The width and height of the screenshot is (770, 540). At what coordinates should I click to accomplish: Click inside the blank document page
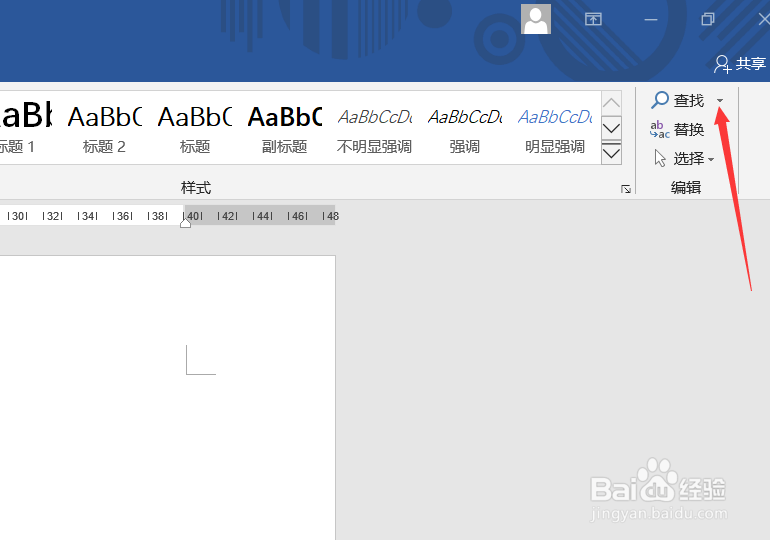167,398
